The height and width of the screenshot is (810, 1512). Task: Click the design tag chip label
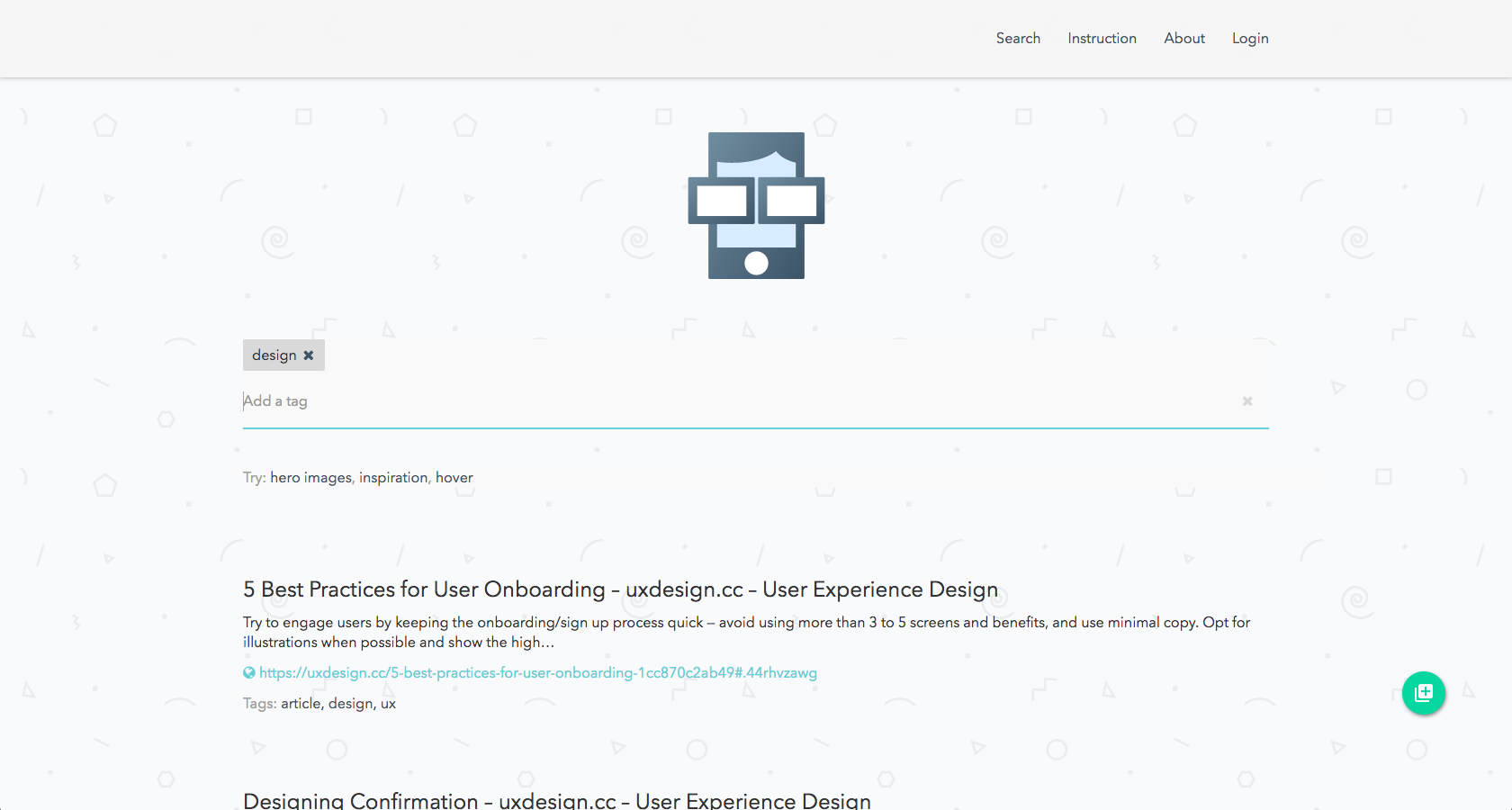coord(274,355)
